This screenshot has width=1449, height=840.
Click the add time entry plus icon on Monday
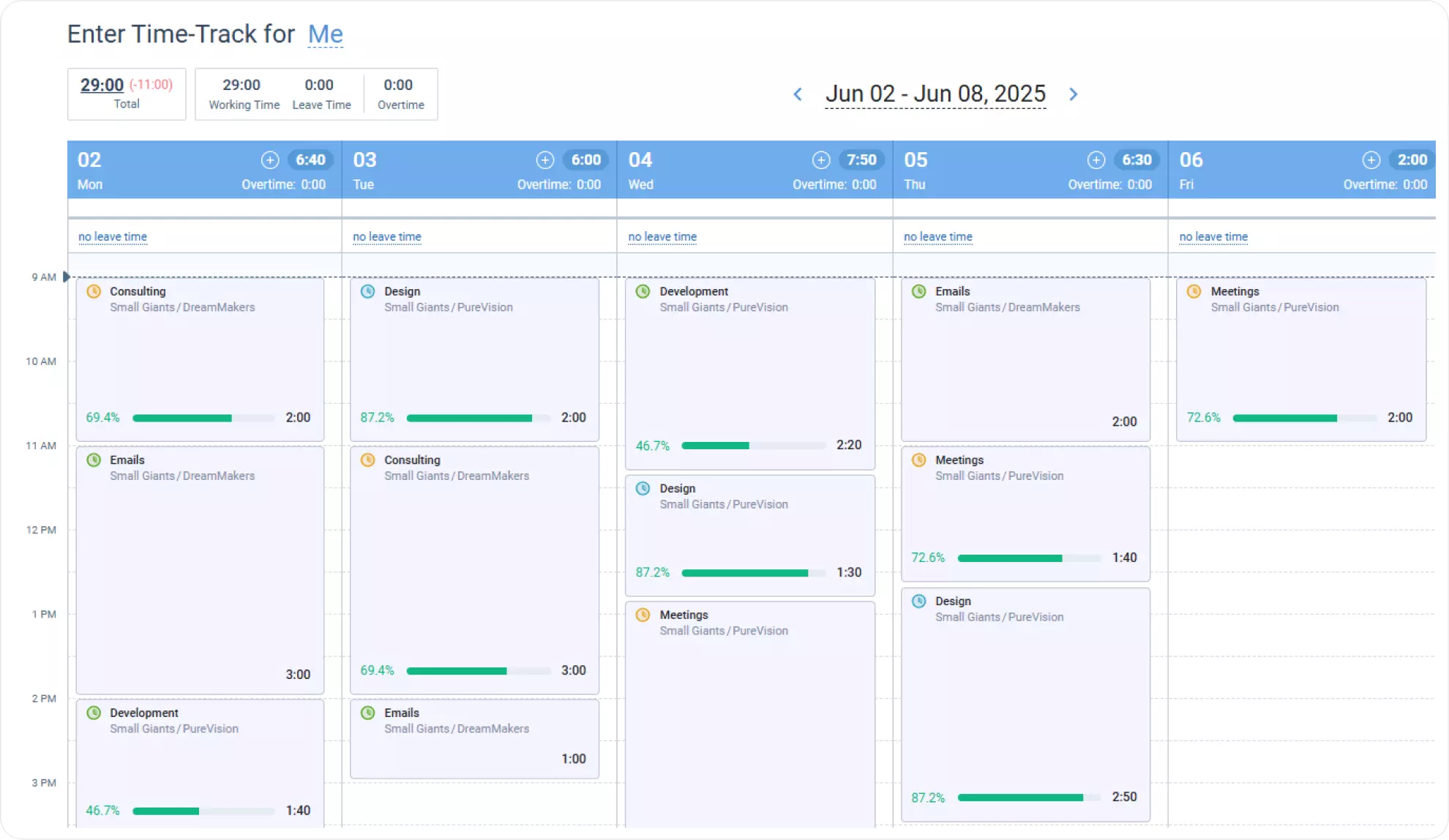pos(270,160)
